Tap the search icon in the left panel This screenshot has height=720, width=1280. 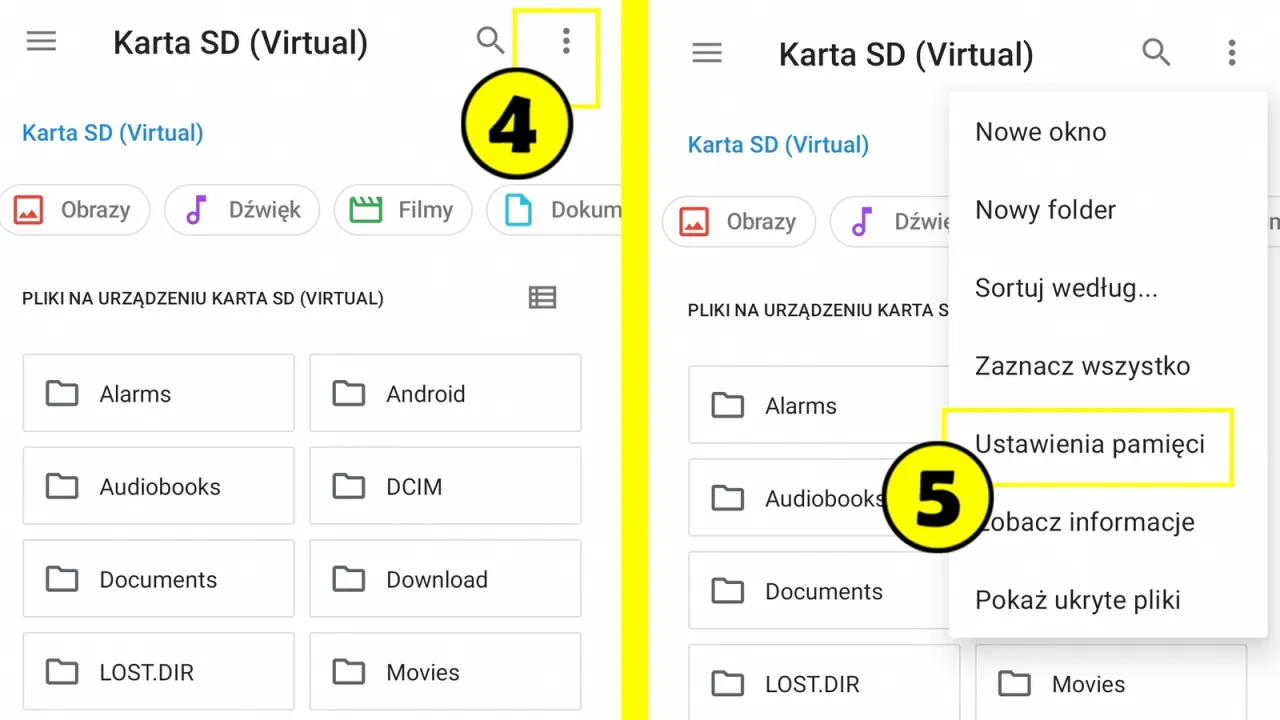pyautogui.click(x=490, y=40)
